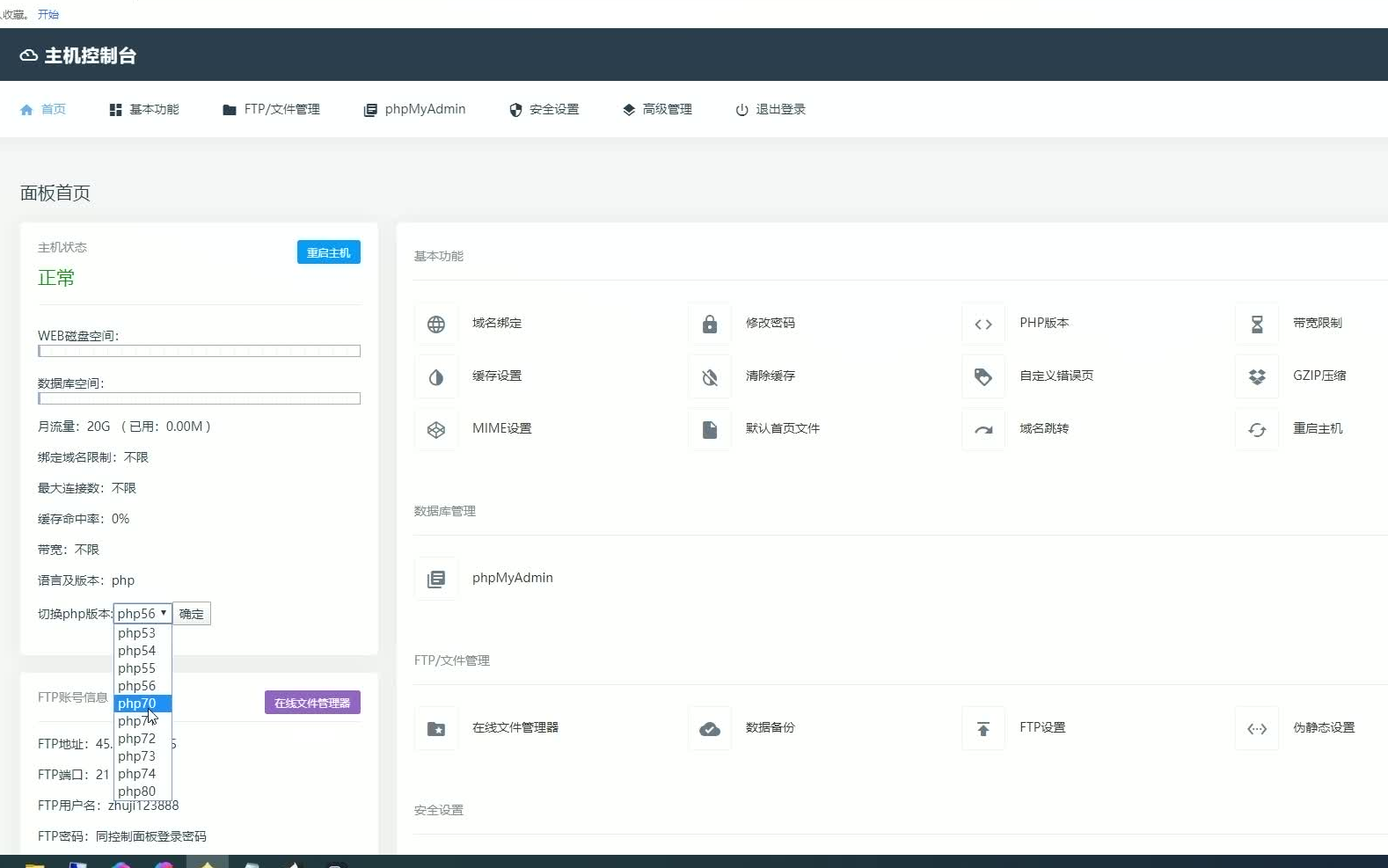Click 重启主机 refresh icon in 基本功能
Image resolution: width=1388 pixels, height=868 pixels.
(x=1257, y=429)
